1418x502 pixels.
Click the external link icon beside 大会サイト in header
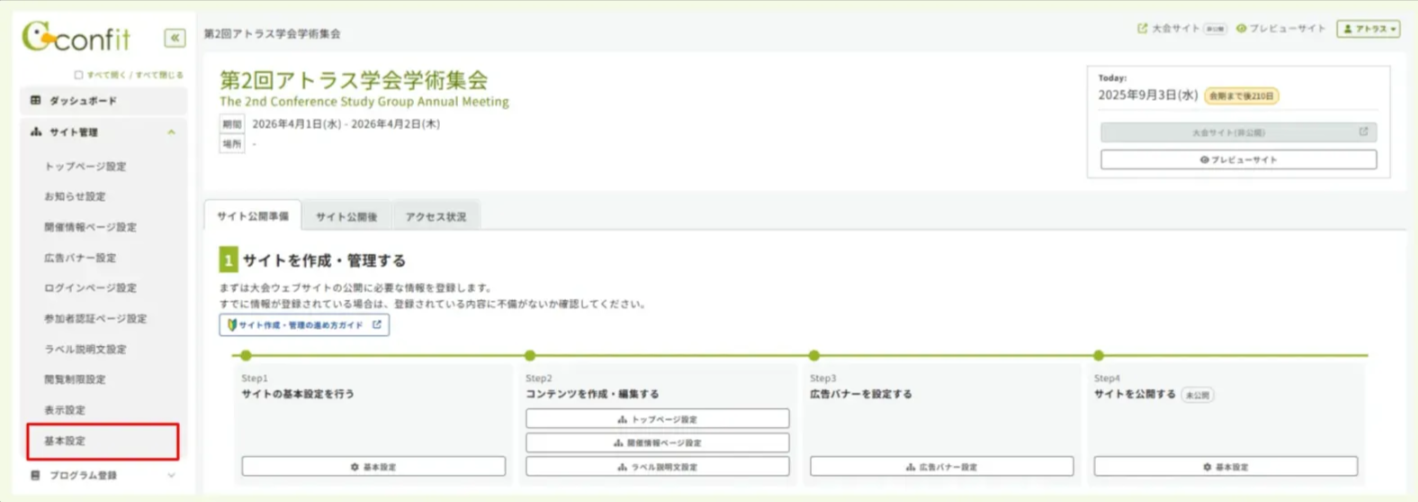click(x=1142, y=29)
